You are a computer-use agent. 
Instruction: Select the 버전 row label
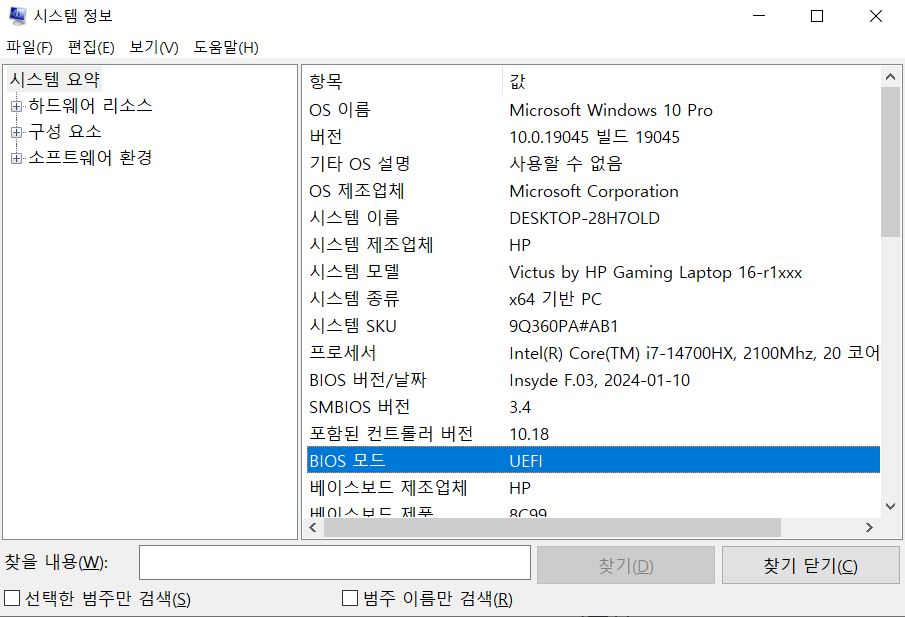tap(326, 137)
